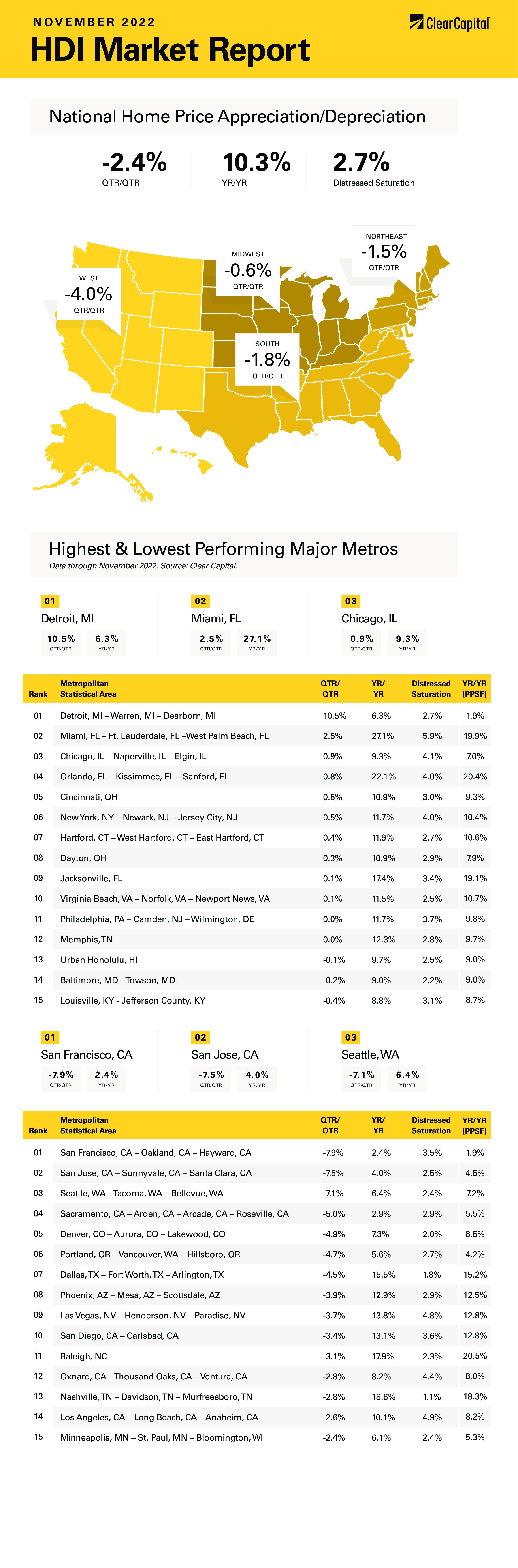The image size is (518, 1568).
Task: Select the 03 rank badge above Seattle, WA
Action: pos(351,1037)
